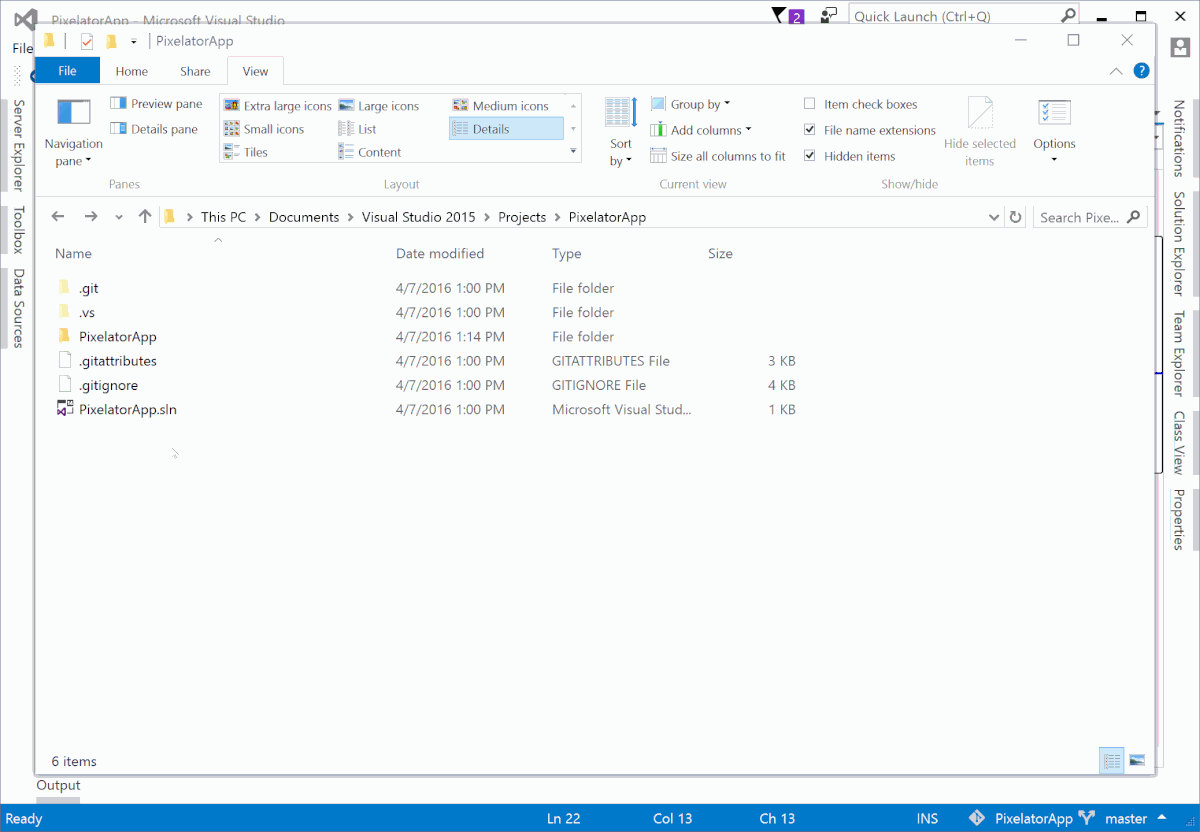Select Small icons layout
The image size is (1200, 832).
[x=263, y=129]
